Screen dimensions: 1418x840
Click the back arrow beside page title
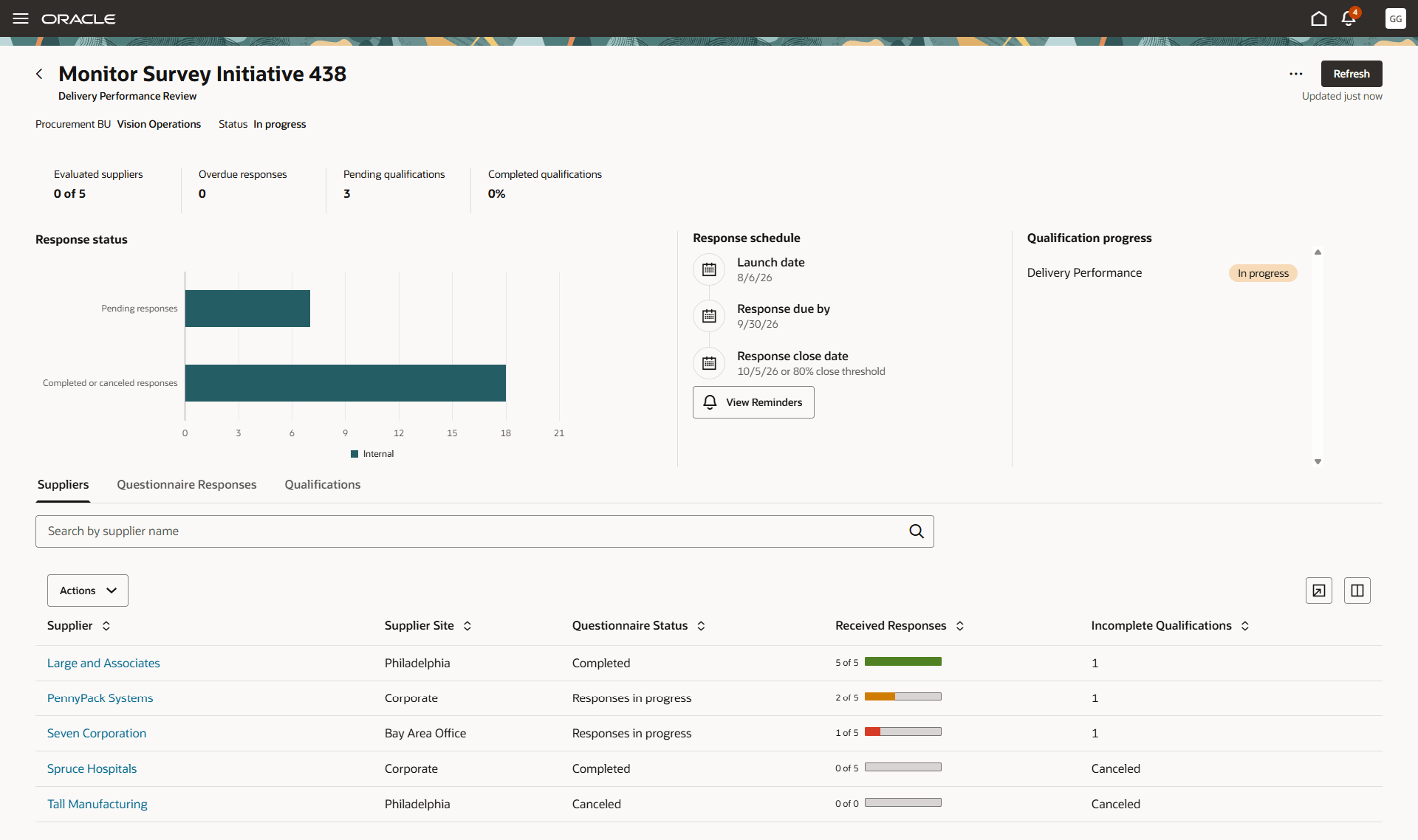click(x=39, y=74)
